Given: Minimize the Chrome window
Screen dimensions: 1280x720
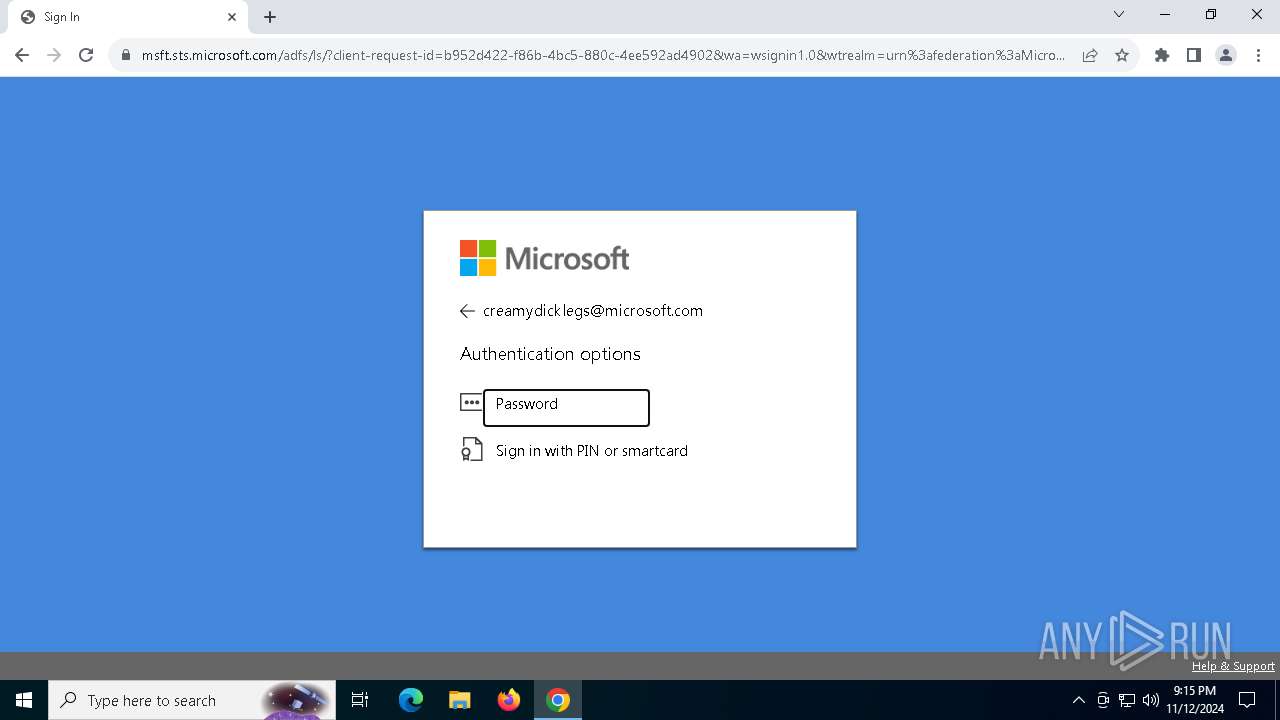Looking at the screenshot, I should pyautogui.click(x=1165, y=15).
